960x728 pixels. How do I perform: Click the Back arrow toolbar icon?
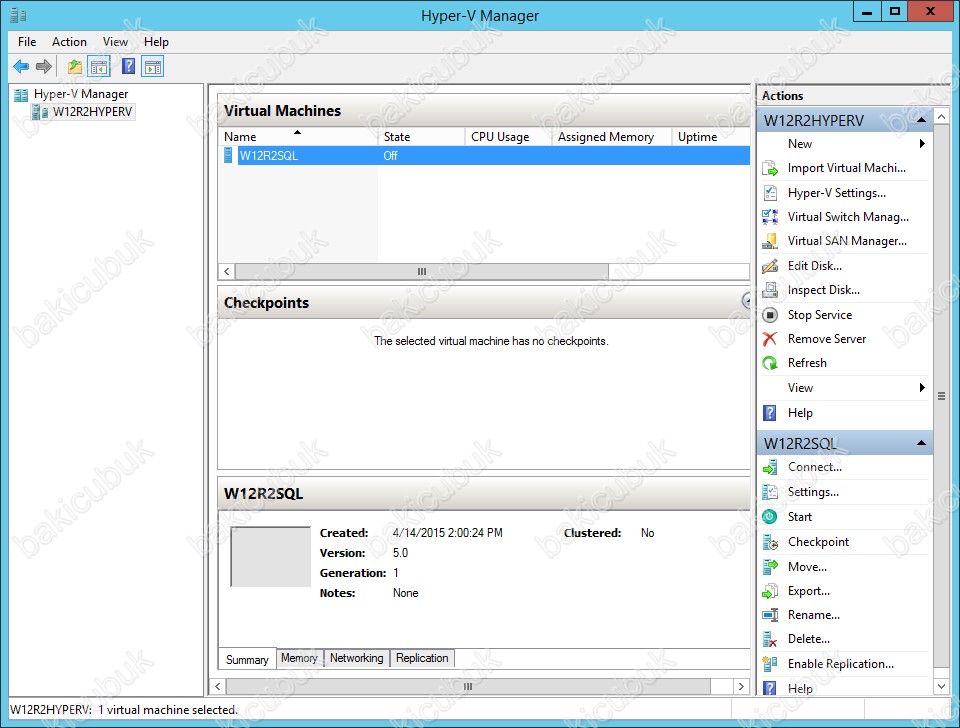pos(21,66)
